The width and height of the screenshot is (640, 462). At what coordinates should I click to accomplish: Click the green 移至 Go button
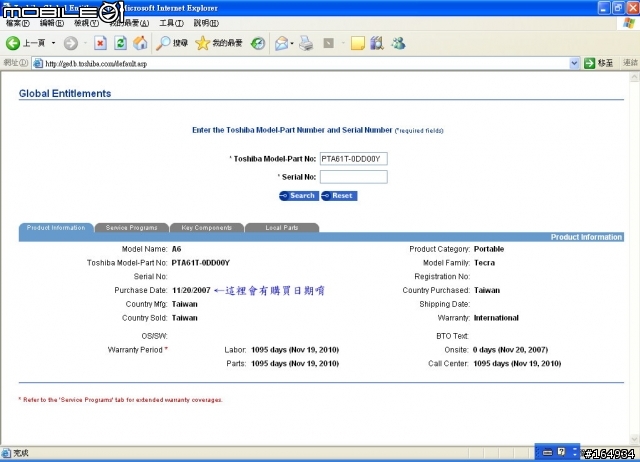click(599, 63)
